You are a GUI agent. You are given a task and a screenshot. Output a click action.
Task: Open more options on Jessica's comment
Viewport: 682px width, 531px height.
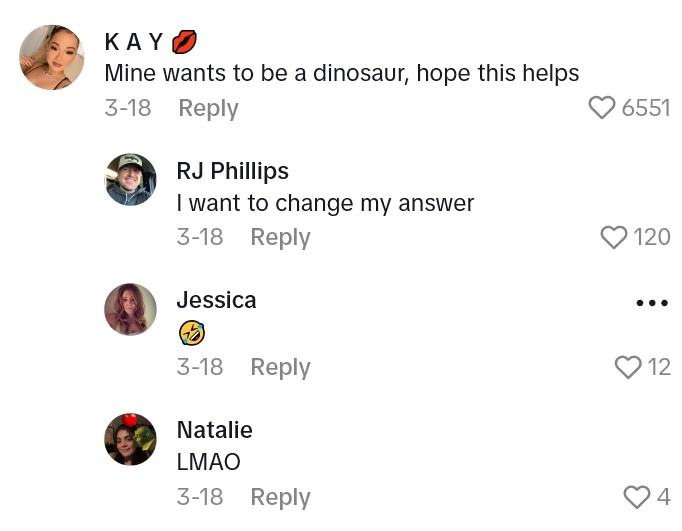coord(652,303)
